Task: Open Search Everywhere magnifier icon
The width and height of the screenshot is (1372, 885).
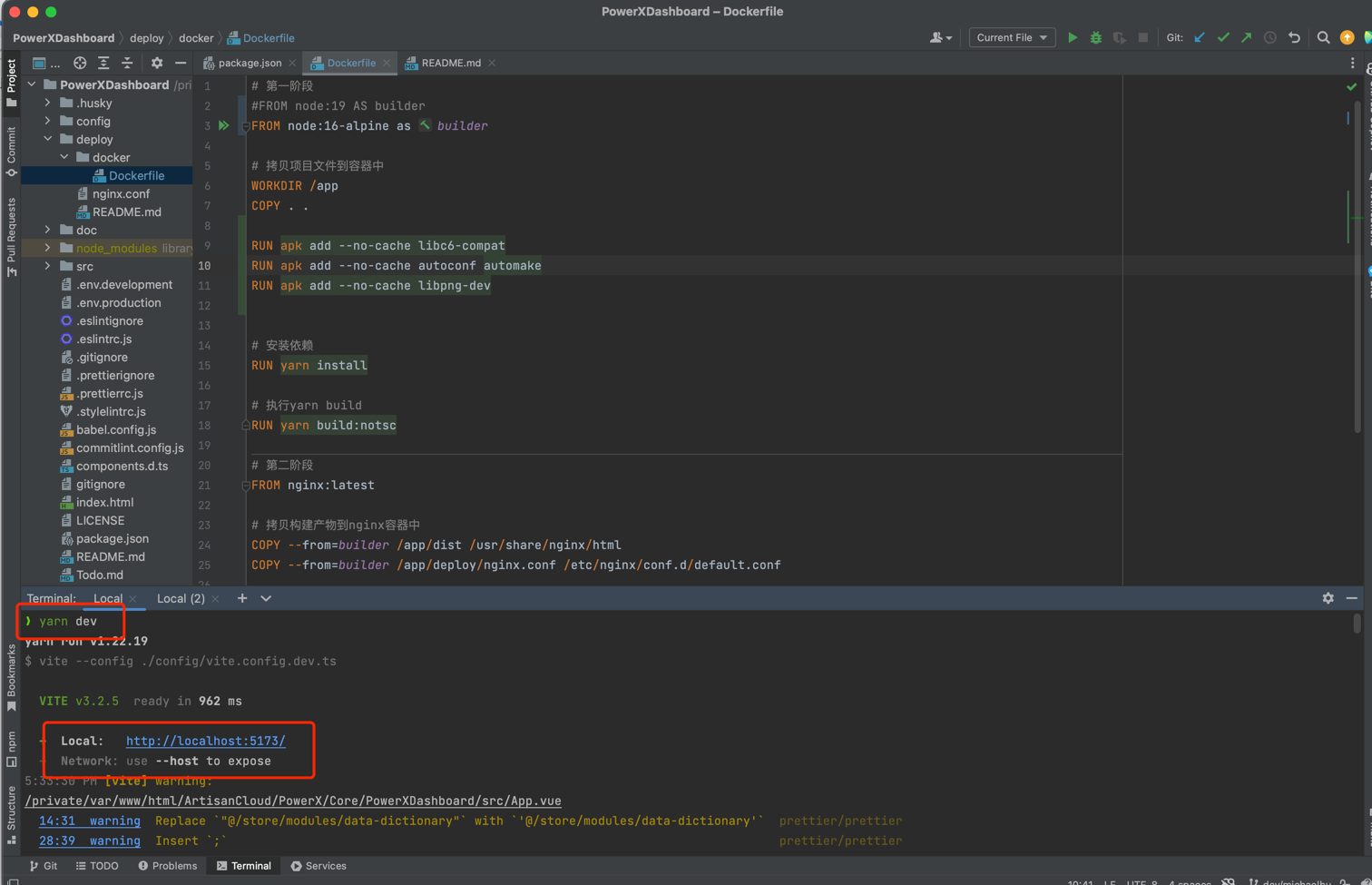Action: point(1324,38)
